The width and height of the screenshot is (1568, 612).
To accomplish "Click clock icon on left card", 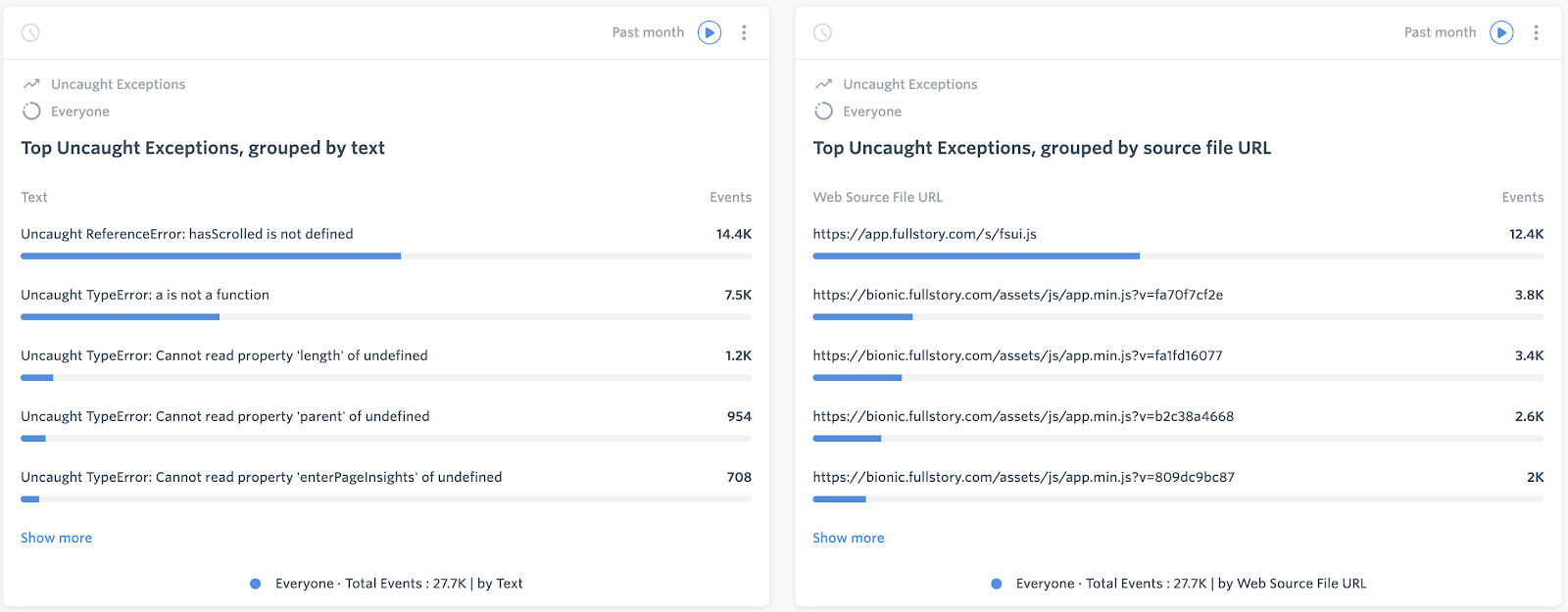I will pos(30,32).
